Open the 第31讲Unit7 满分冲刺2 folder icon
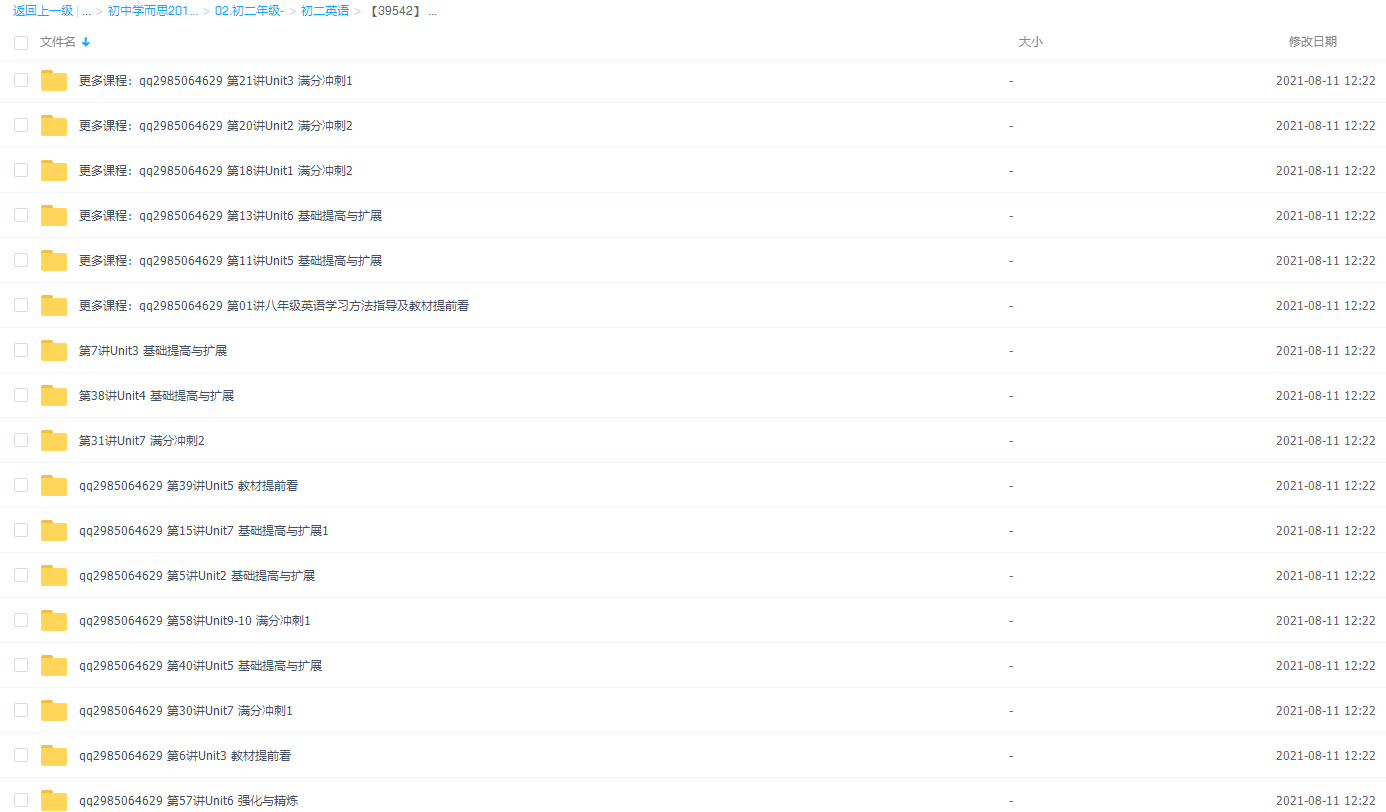The image size is (1386, 812). click(53, 440)
